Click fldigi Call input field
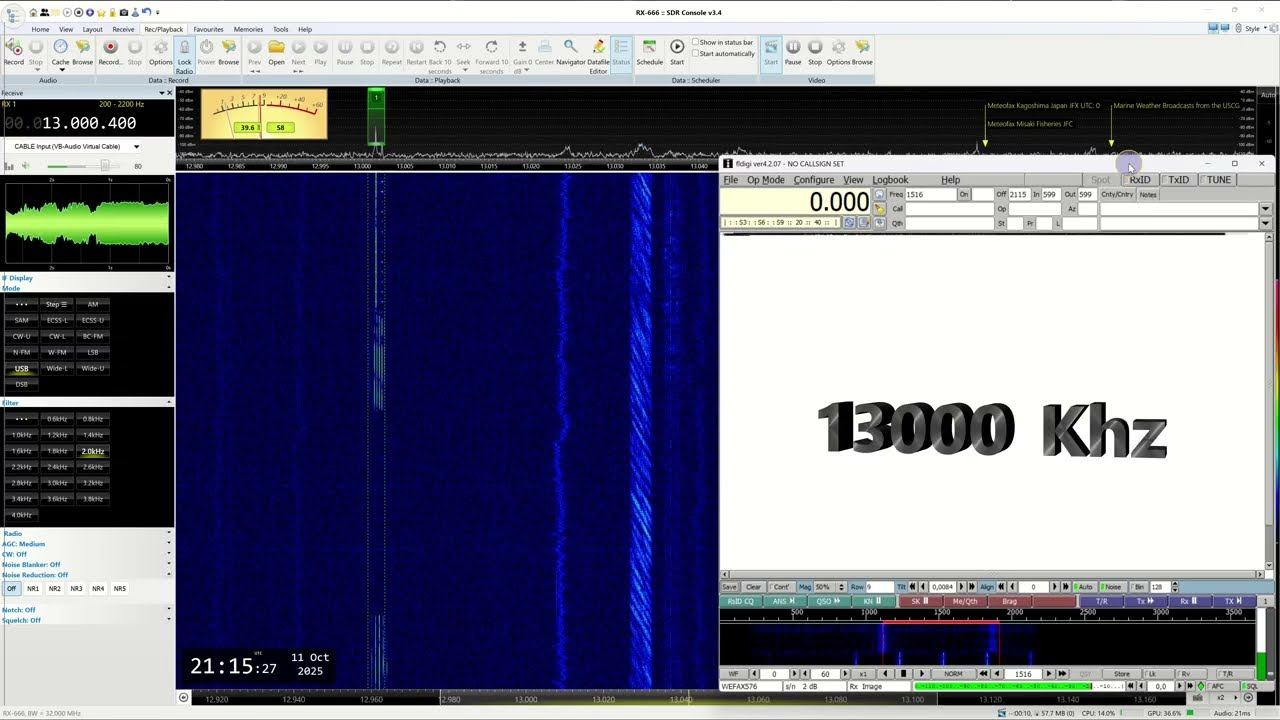1280x720 pixels. click(x=948, y=209)
